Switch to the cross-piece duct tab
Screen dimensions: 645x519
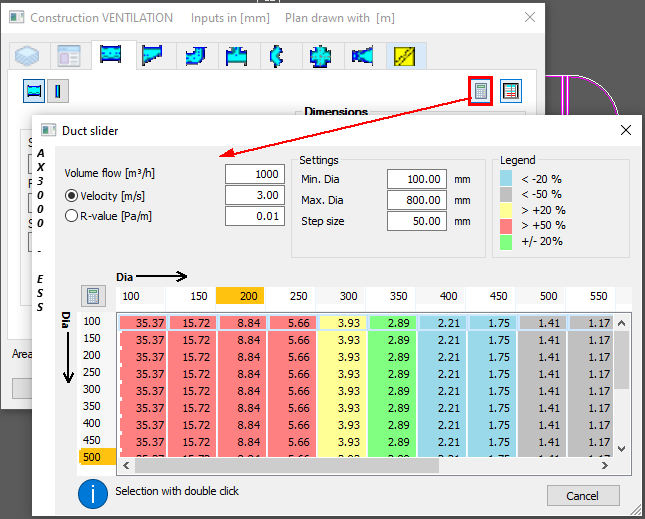(320, 56)
